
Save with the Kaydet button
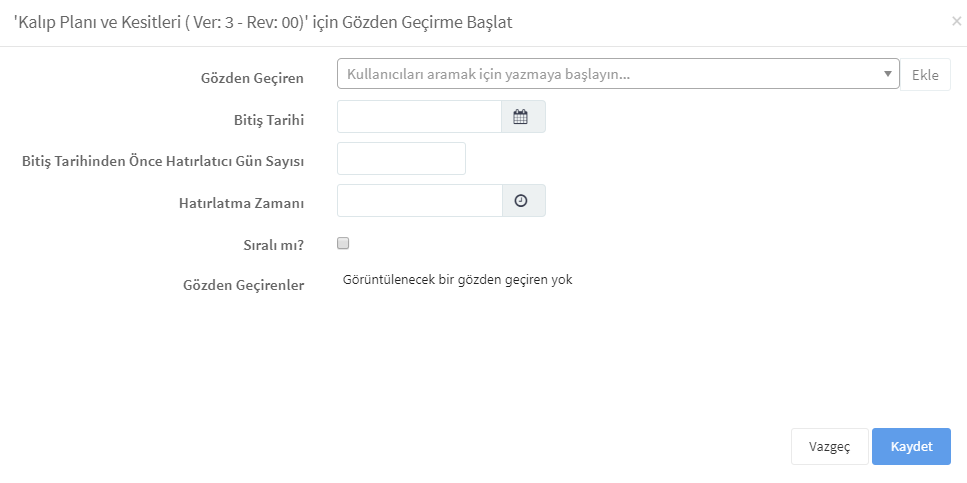pyautogui.click(x=911, y=447)
